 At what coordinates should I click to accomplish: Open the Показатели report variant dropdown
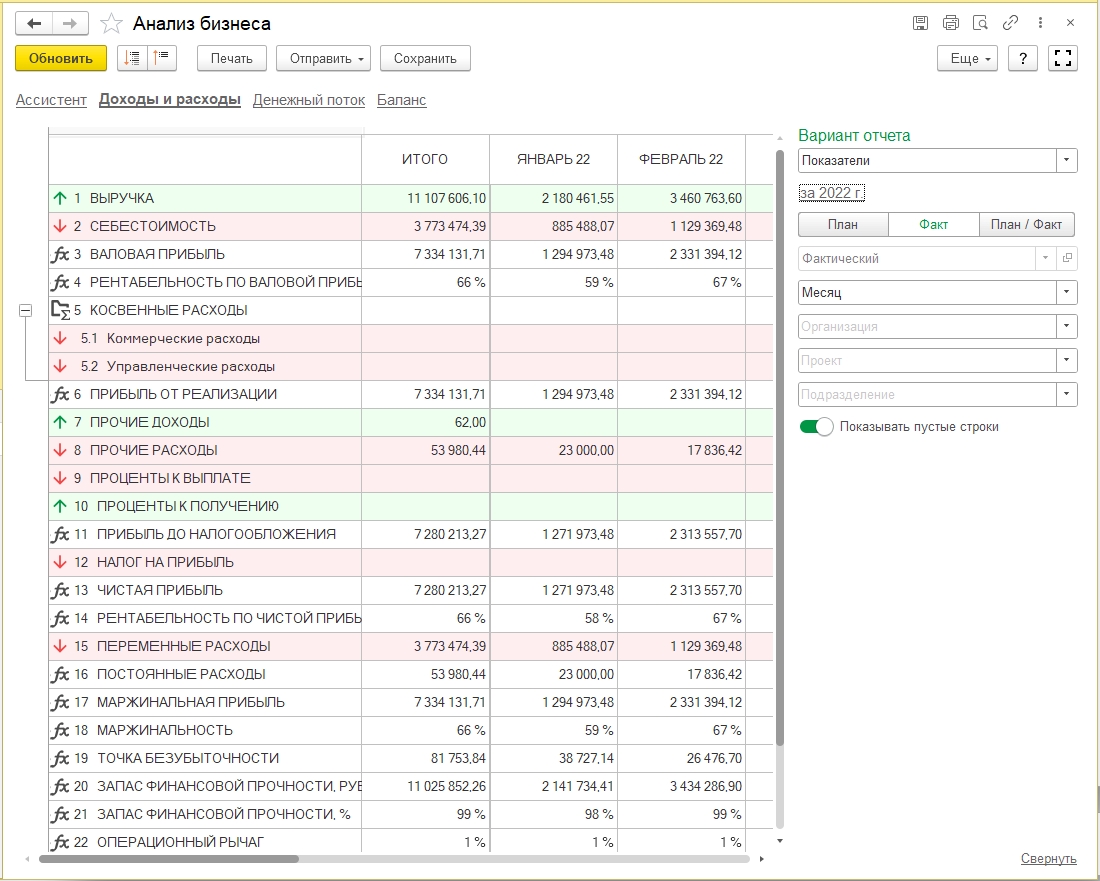(1066, 160)
